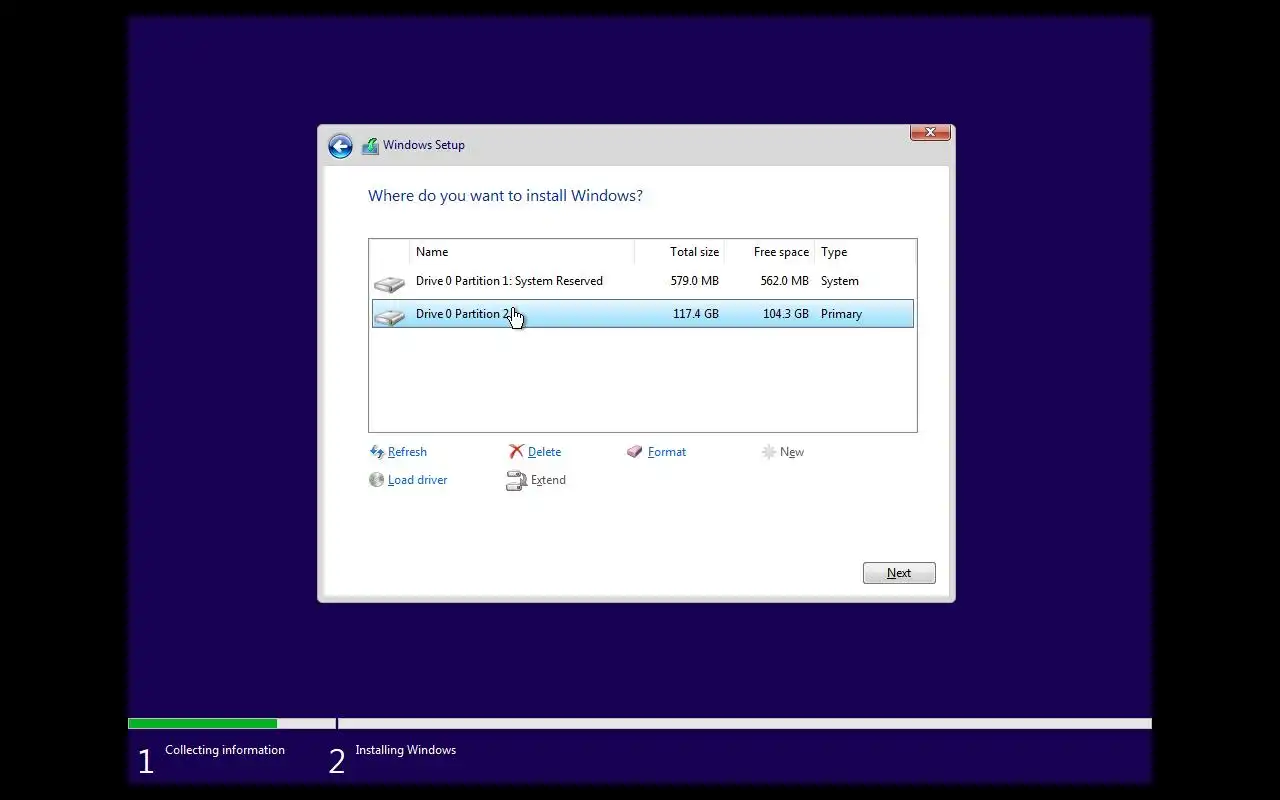
Task: Click the 579.0 MB total size cell
Action: coord(694,281)
